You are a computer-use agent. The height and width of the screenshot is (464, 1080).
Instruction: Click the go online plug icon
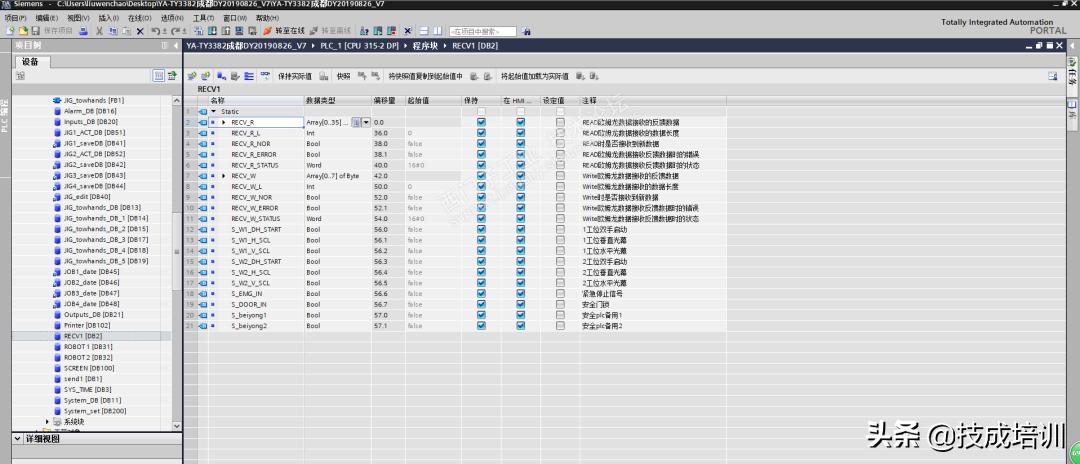tap(267, 31)
